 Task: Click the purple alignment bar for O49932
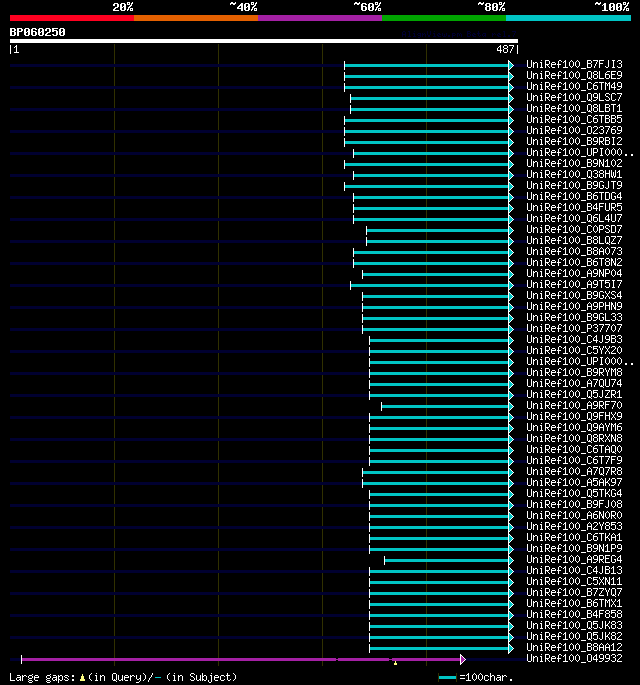pyautogui.click(x=241, y=659)
